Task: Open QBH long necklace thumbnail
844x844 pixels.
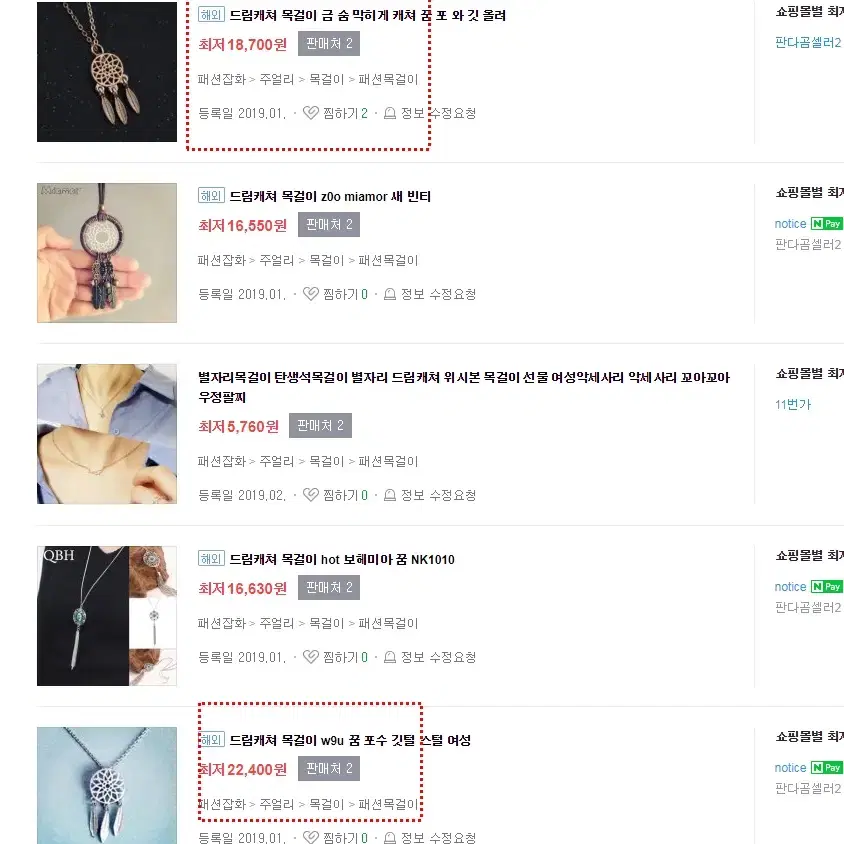Action: pos(107,616)
